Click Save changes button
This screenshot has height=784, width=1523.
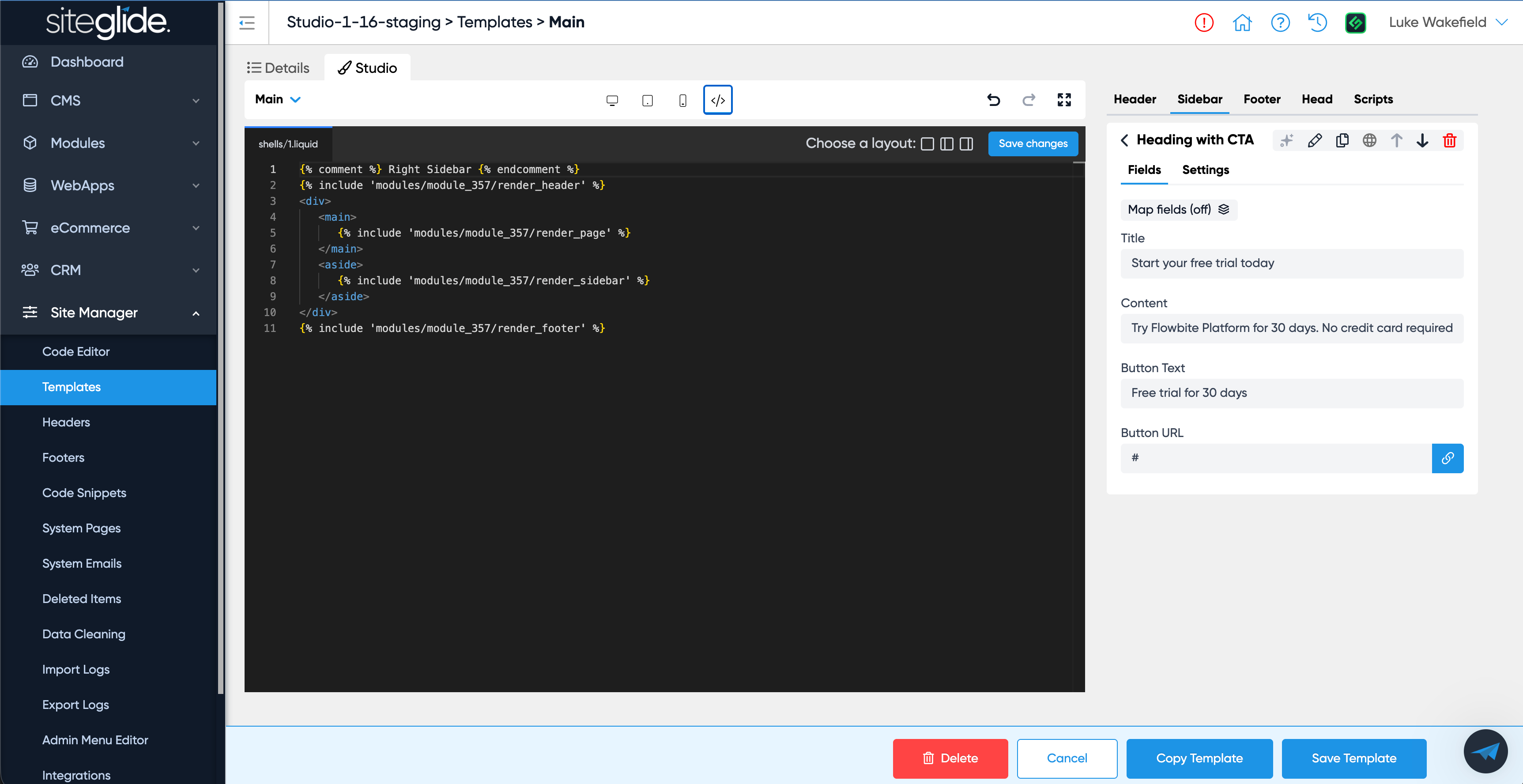point(1033,143)
